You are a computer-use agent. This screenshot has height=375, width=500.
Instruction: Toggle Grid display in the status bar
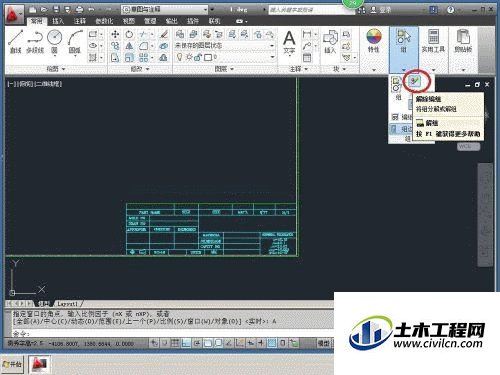tap(175, 343)
